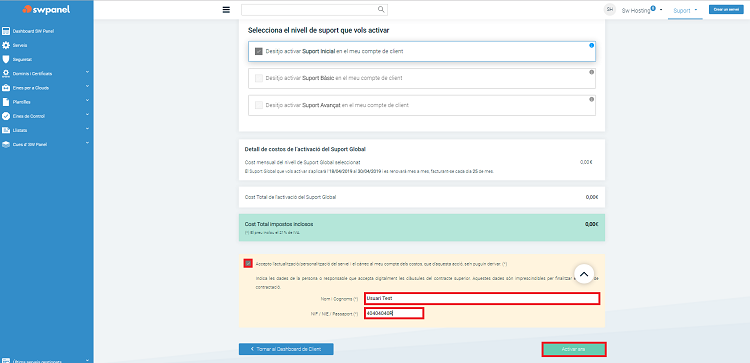Viewport: 750px width, 363px height.
Task: Expand Cues d'SW Panel chevron
Action: (x=87, y=143)
